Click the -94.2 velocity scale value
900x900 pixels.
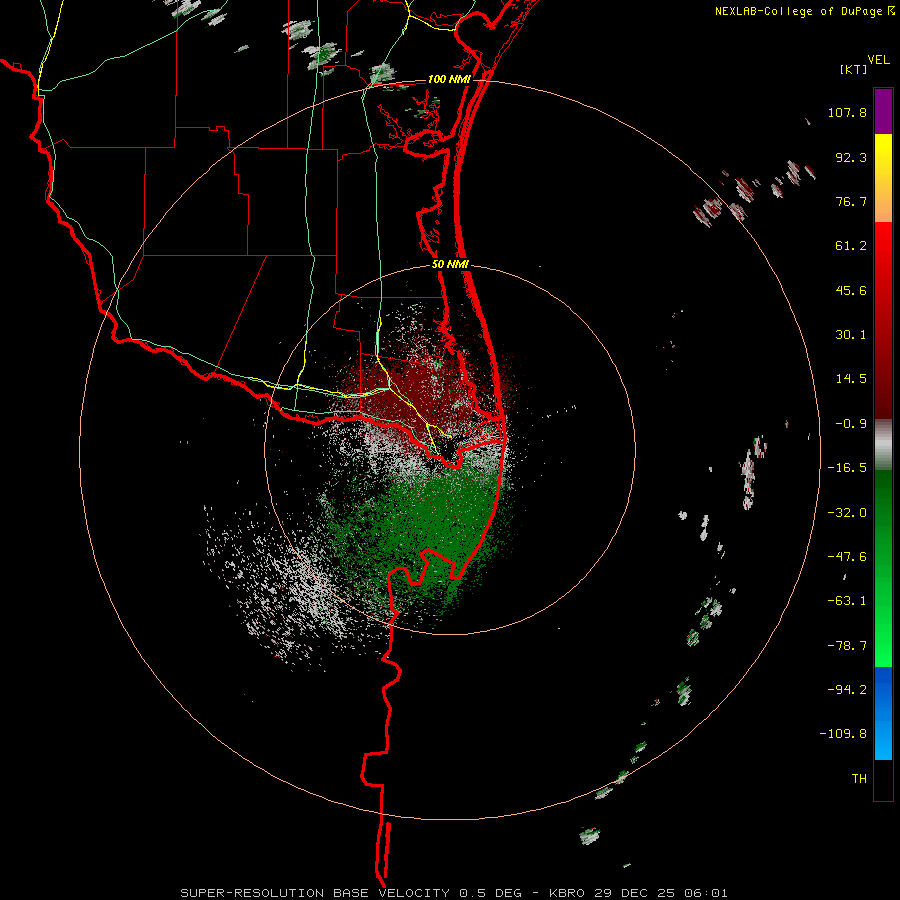click(x=847, y=690)
